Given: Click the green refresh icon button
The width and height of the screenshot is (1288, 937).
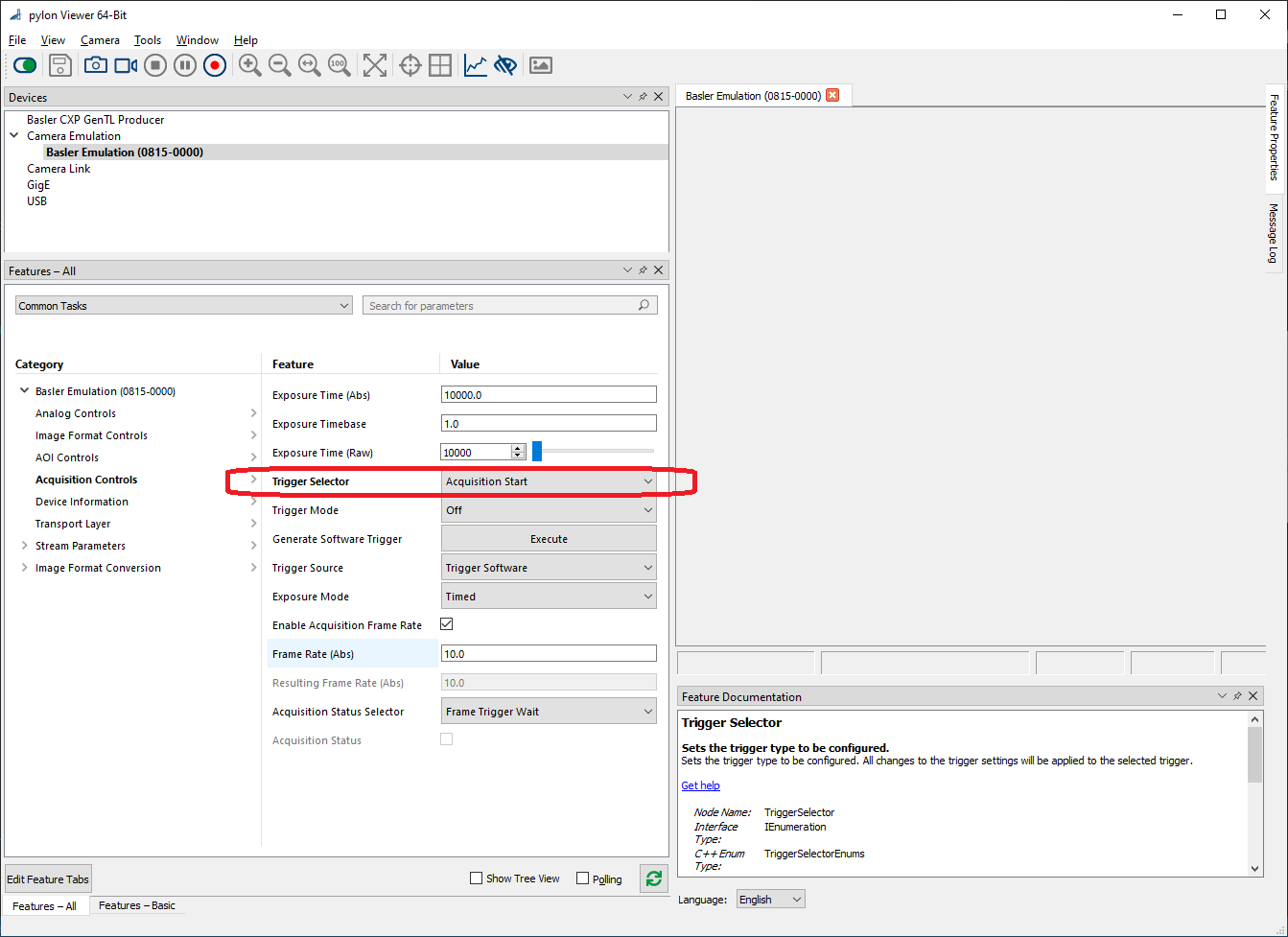Looking at the screenshot, I should coord(654,878).
